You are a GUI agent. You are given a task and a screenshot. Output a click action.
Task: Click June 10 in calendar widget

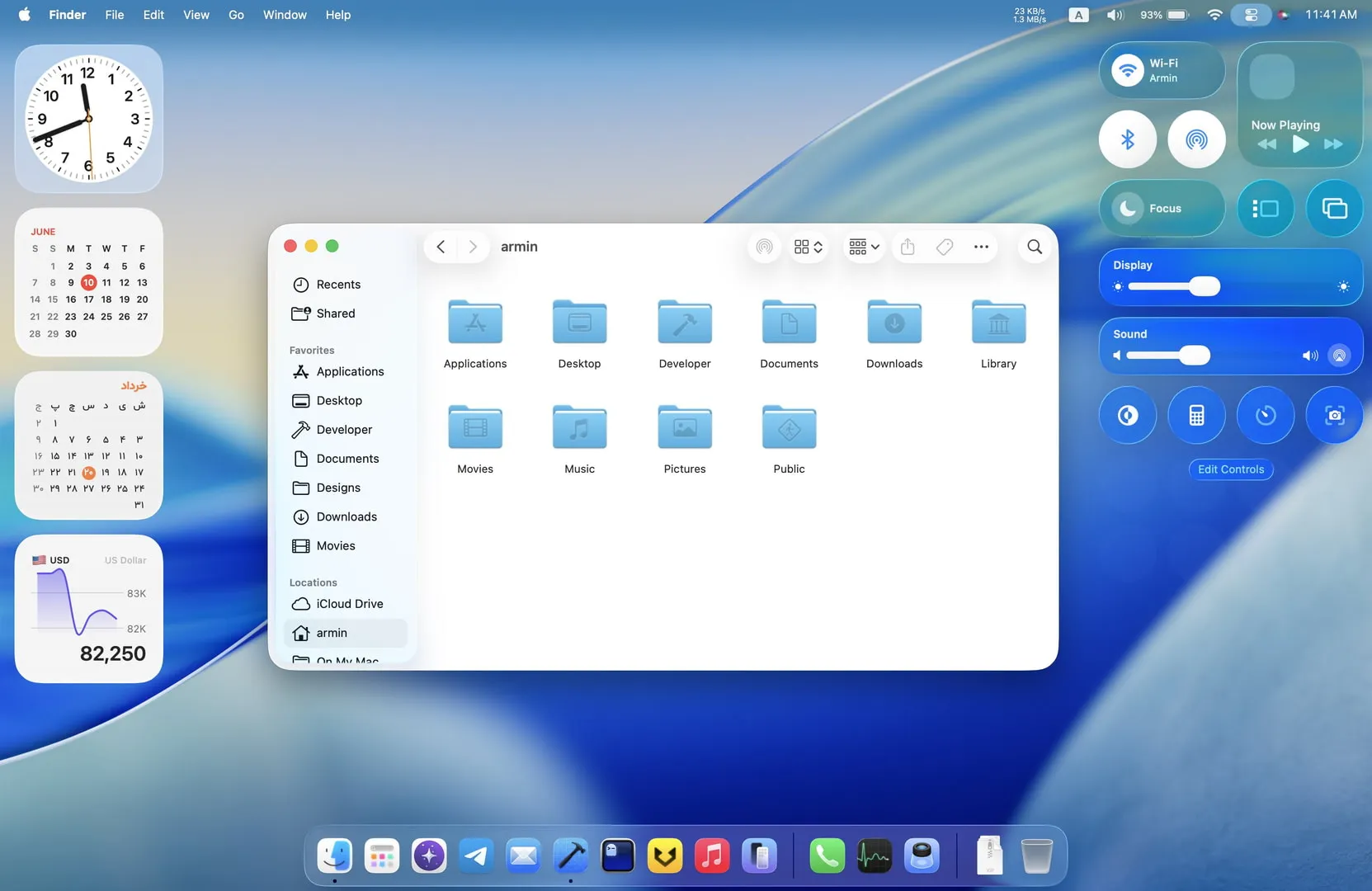point(88,282)
